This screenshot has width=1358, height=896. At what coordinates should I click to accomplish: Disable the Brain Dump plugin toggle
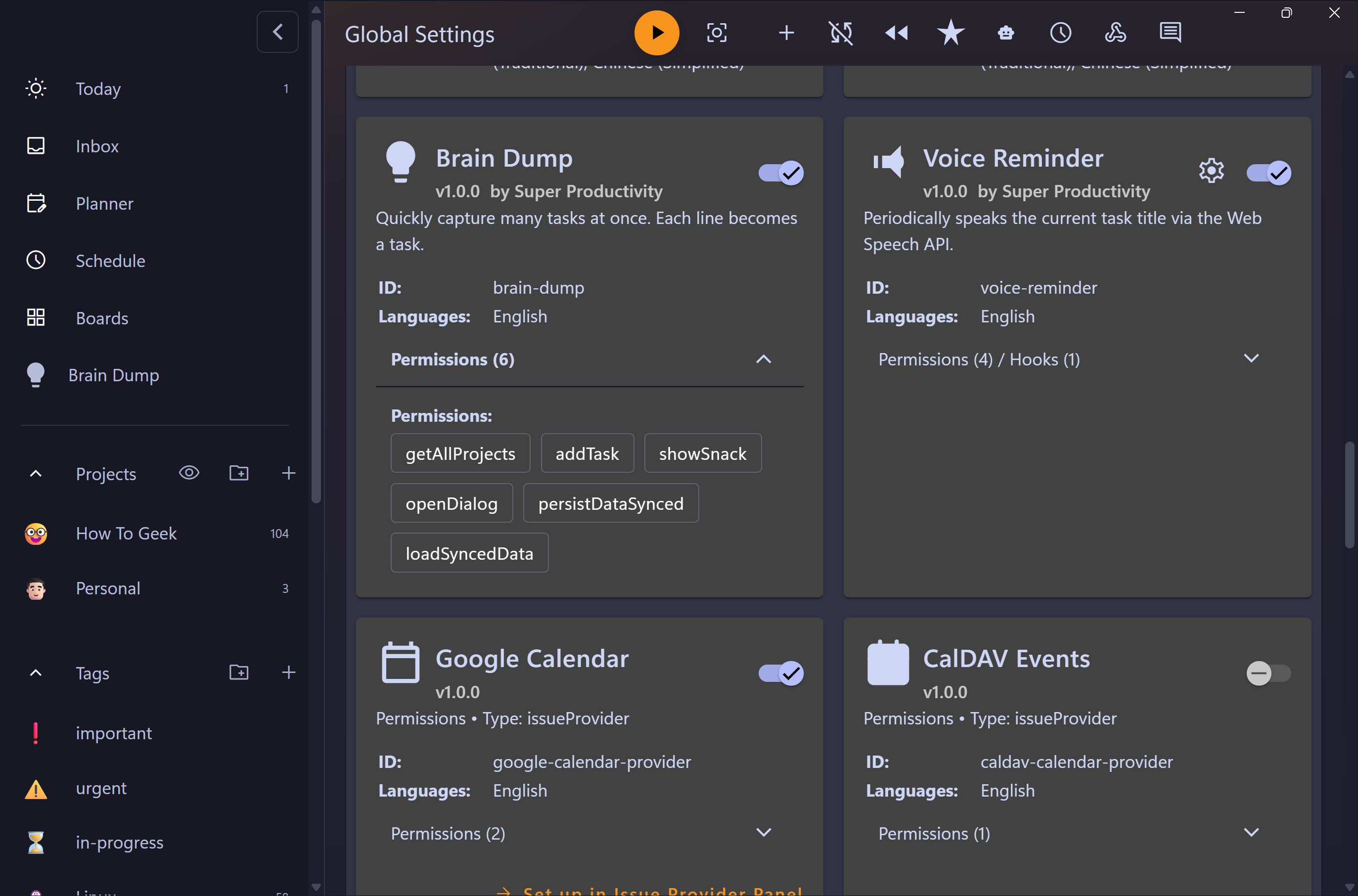point(781,173)
